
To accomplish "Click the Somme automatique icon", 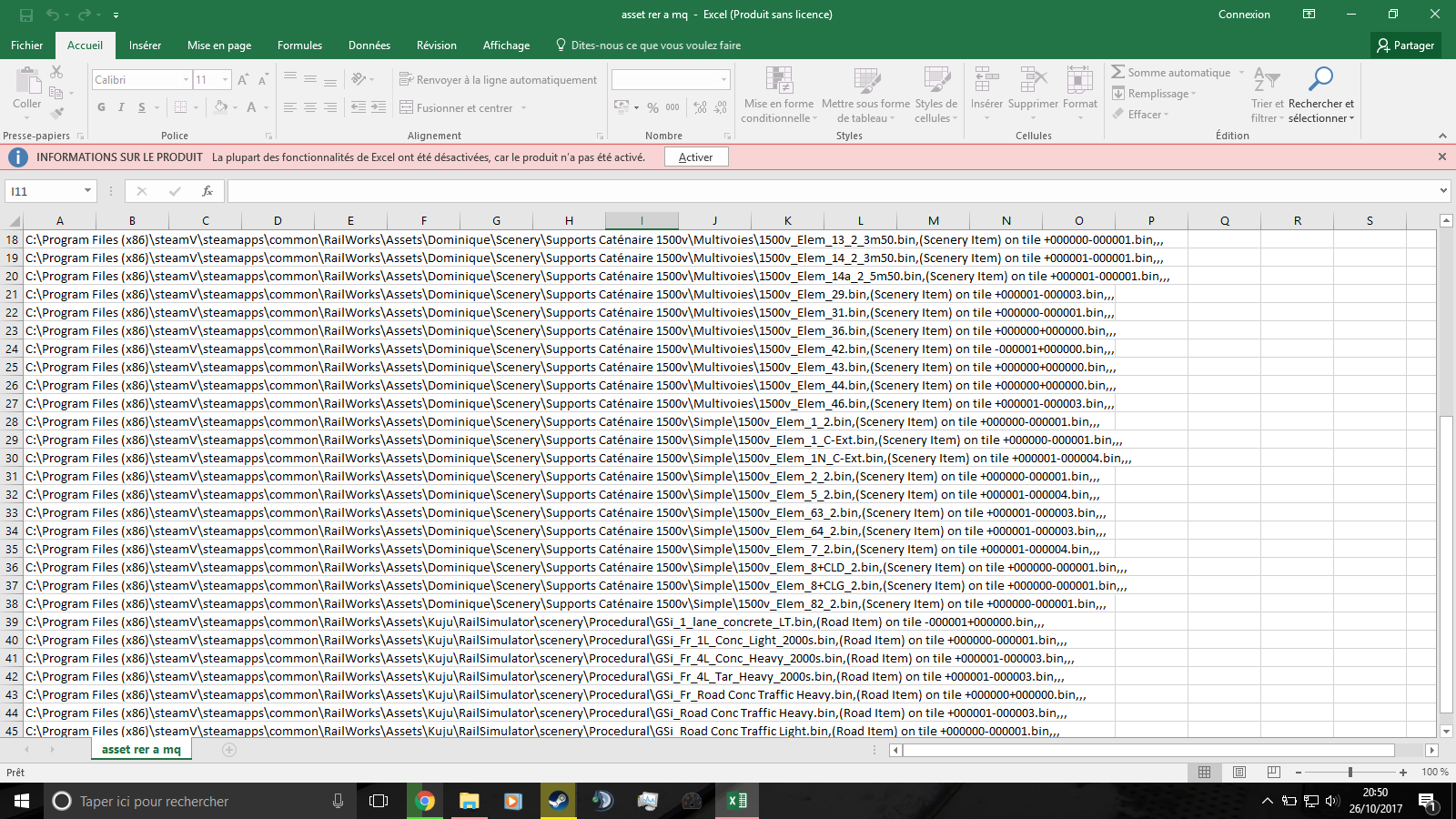I will coord(1118,72).
